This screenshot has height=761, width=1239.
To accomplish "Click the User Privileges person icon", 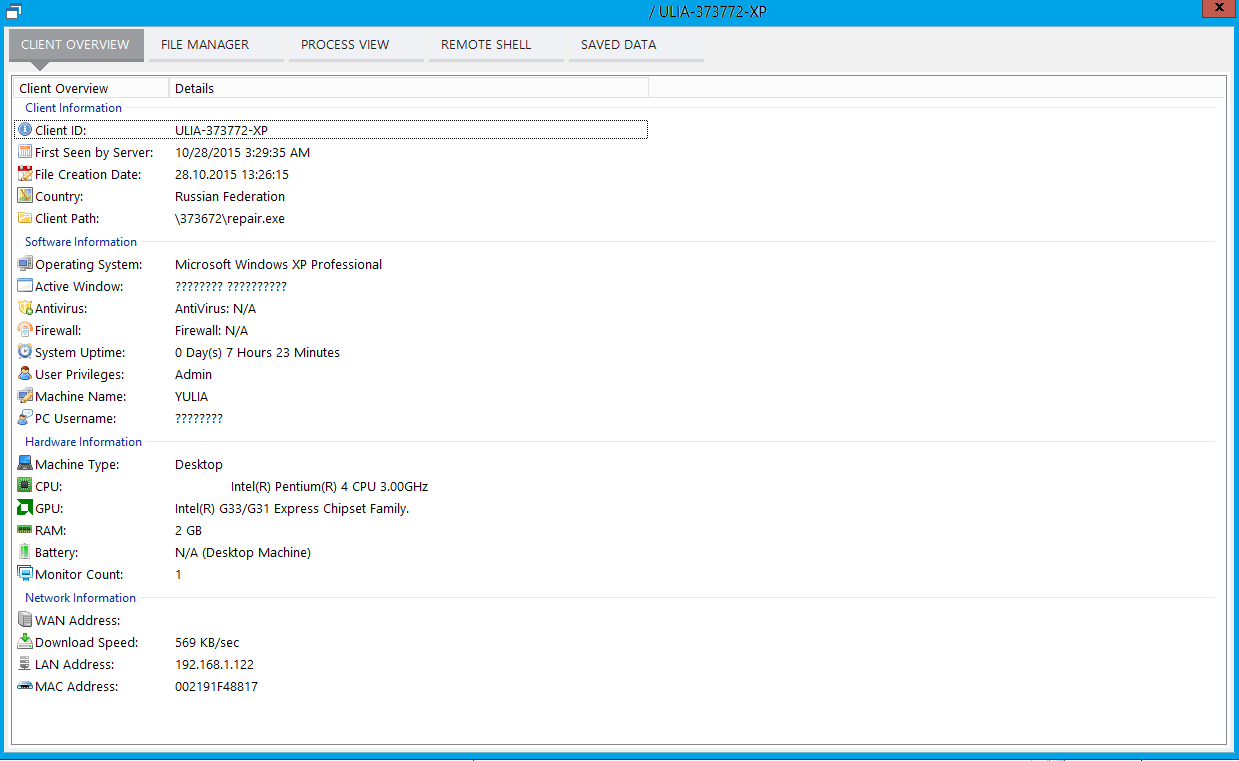I will tap(25, 374).
